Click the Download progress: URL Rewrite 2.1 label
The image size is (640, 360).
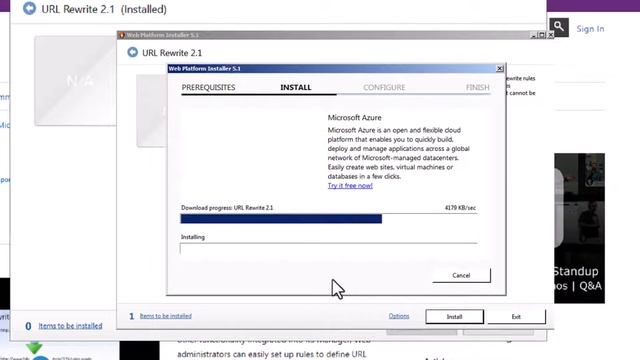[227, 208]
